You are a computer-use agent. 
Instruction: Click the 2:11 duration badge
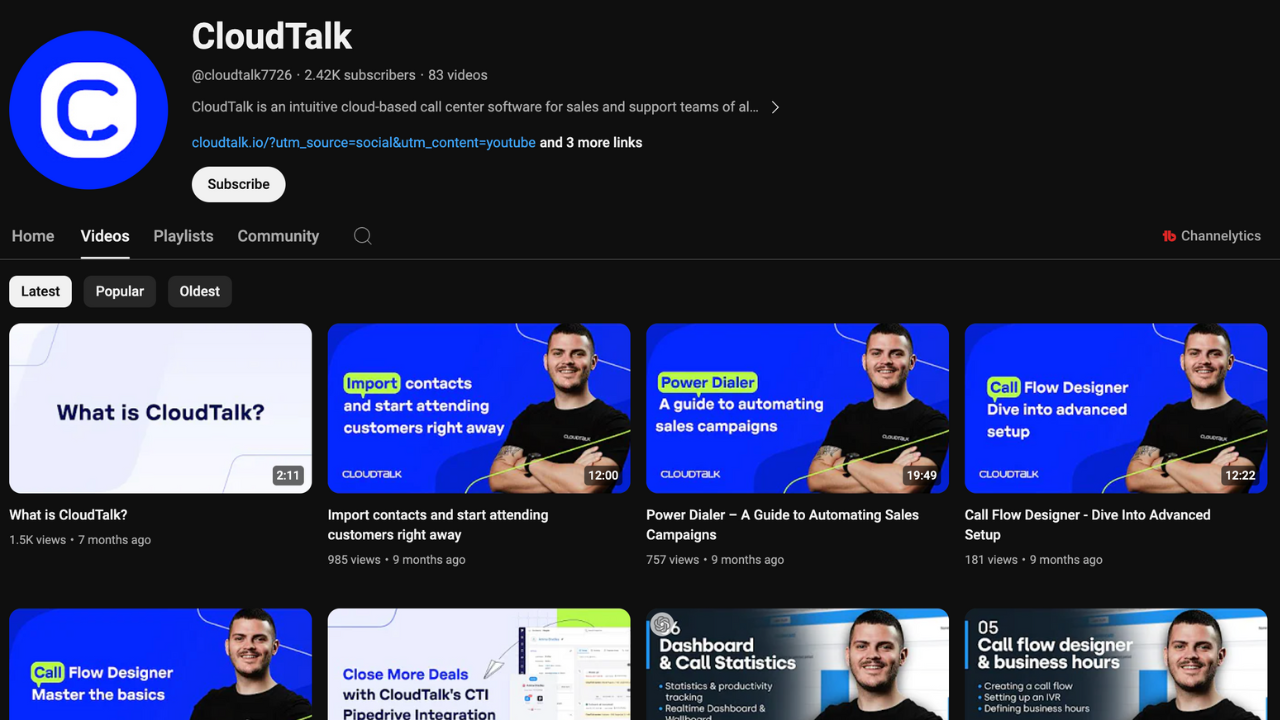click(x=288, y=475)
